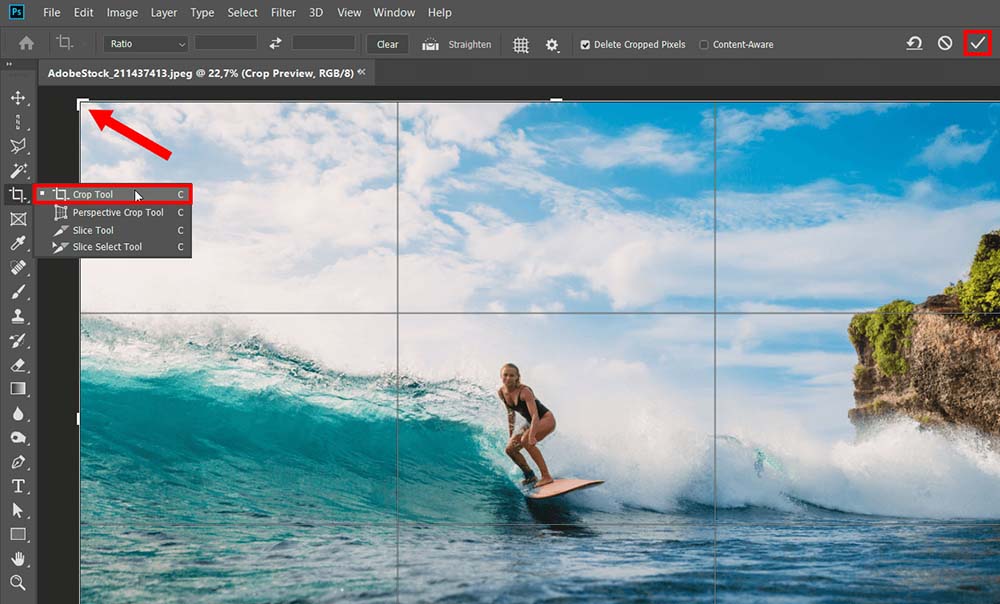Viewport: 1000px width, 604px height.
Task: Pick the Clone Stamp tool
Action: point(18,316)
